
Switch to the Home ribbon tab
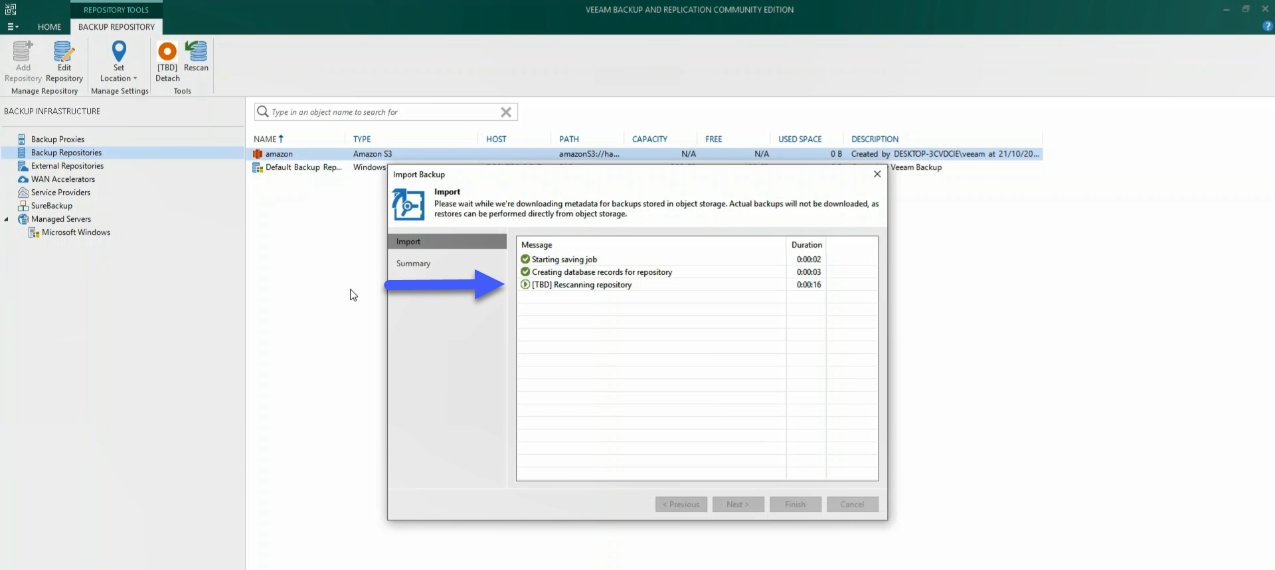[49, 27]
